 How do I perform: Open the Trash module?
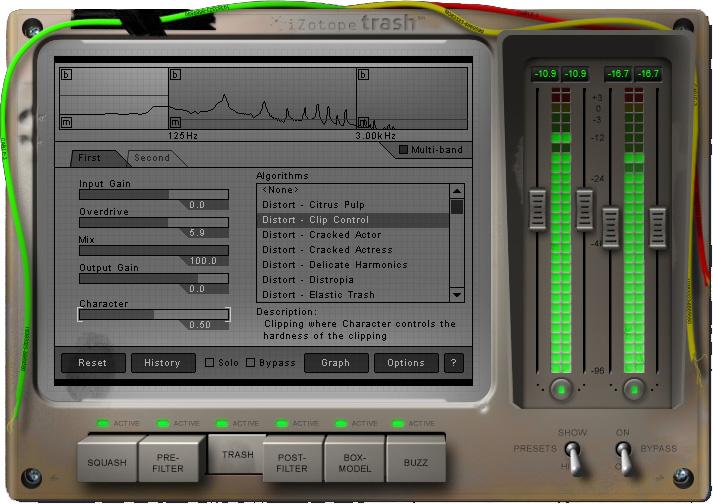click(237, 454)
